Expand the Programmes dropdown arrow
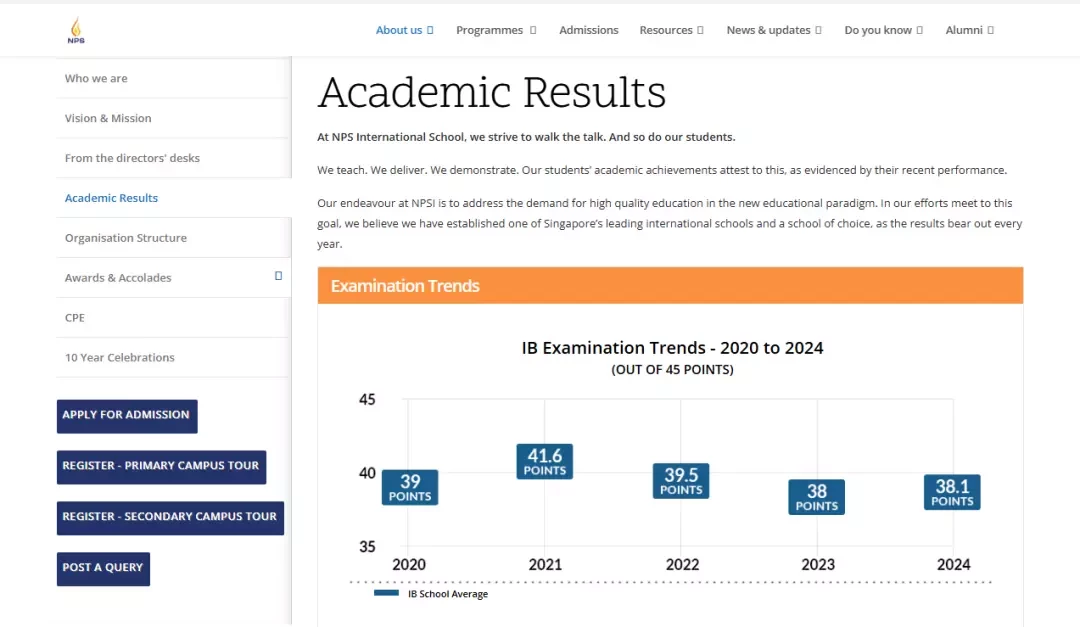1080x627 pixels. point(532,30)
